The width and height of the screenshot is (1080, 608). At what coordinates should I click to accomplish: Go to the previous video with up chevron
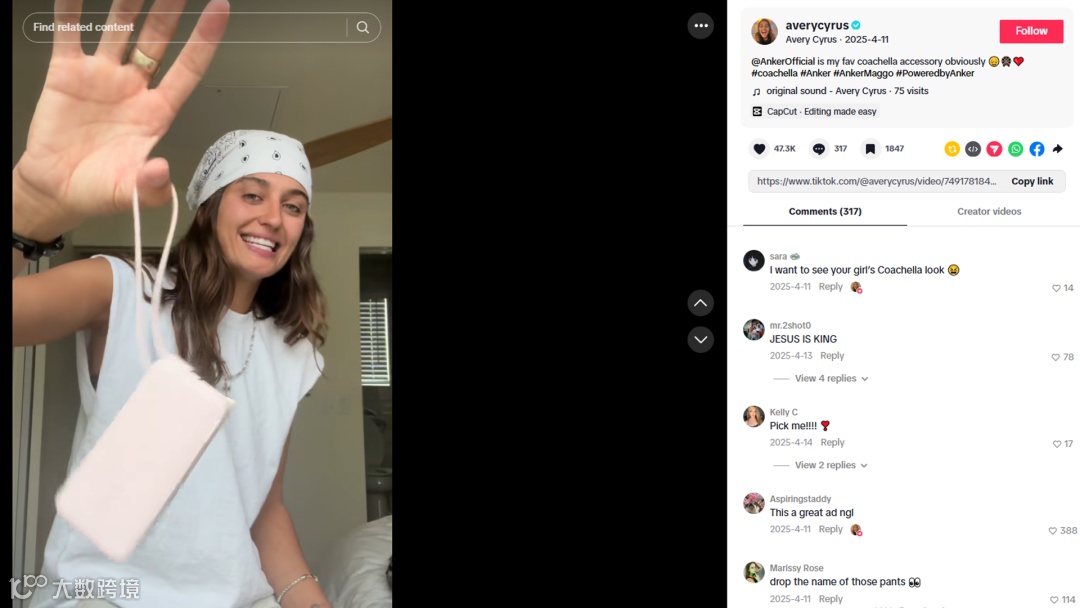[700, 303]
